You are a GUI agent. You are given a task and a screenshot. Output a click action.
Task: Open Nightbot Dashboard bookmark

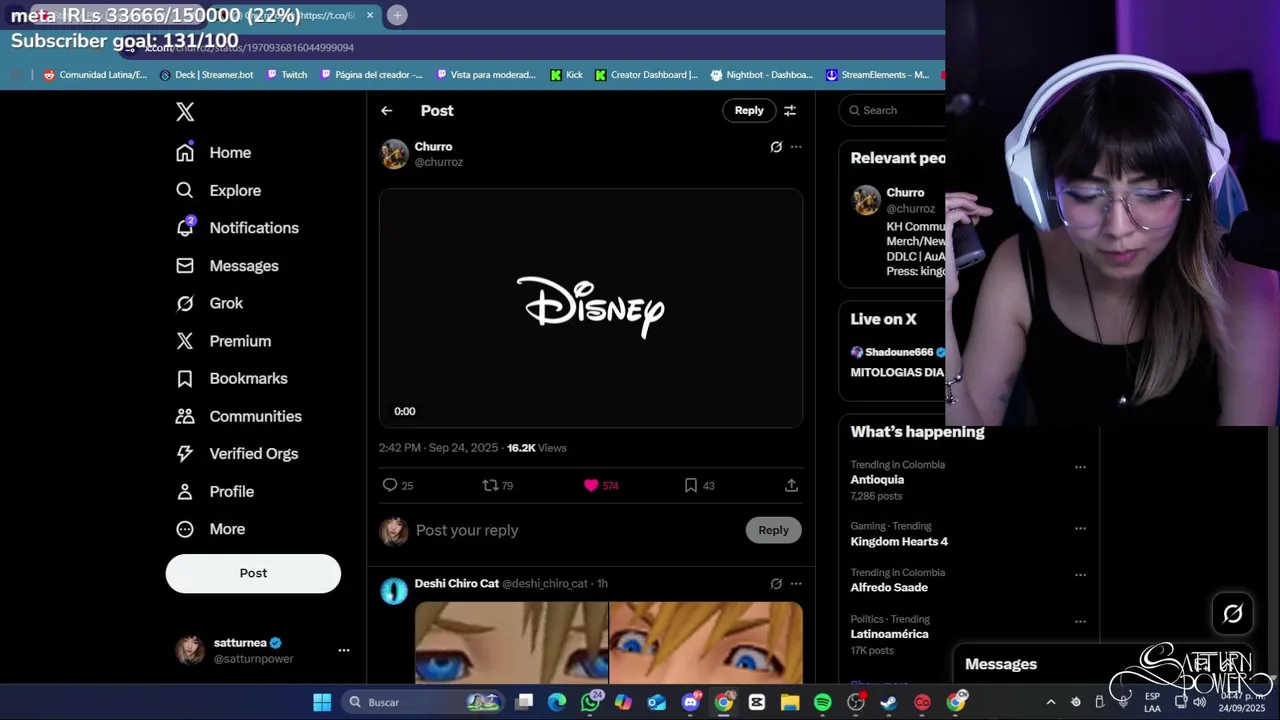pos(762,75)
